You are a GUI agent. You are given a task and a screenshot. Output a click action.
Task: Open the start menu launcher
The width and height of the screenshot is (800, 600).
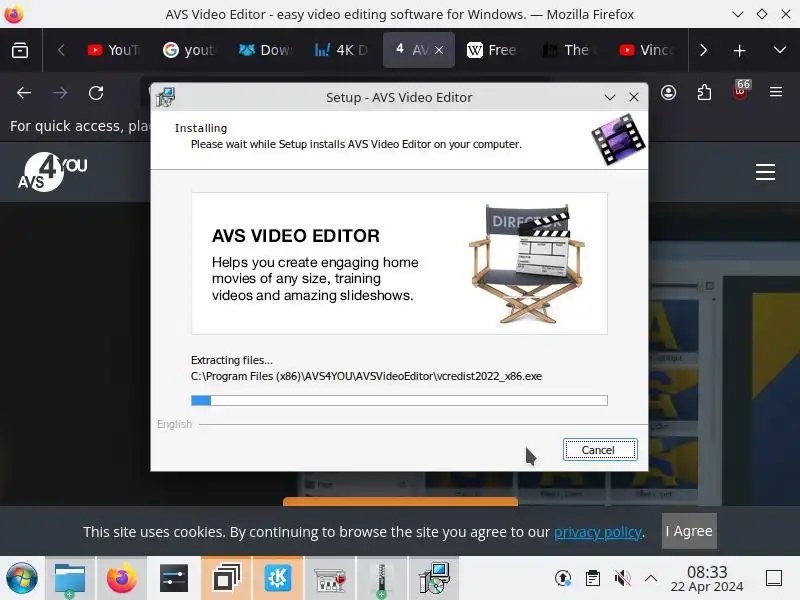pos(21,579)
